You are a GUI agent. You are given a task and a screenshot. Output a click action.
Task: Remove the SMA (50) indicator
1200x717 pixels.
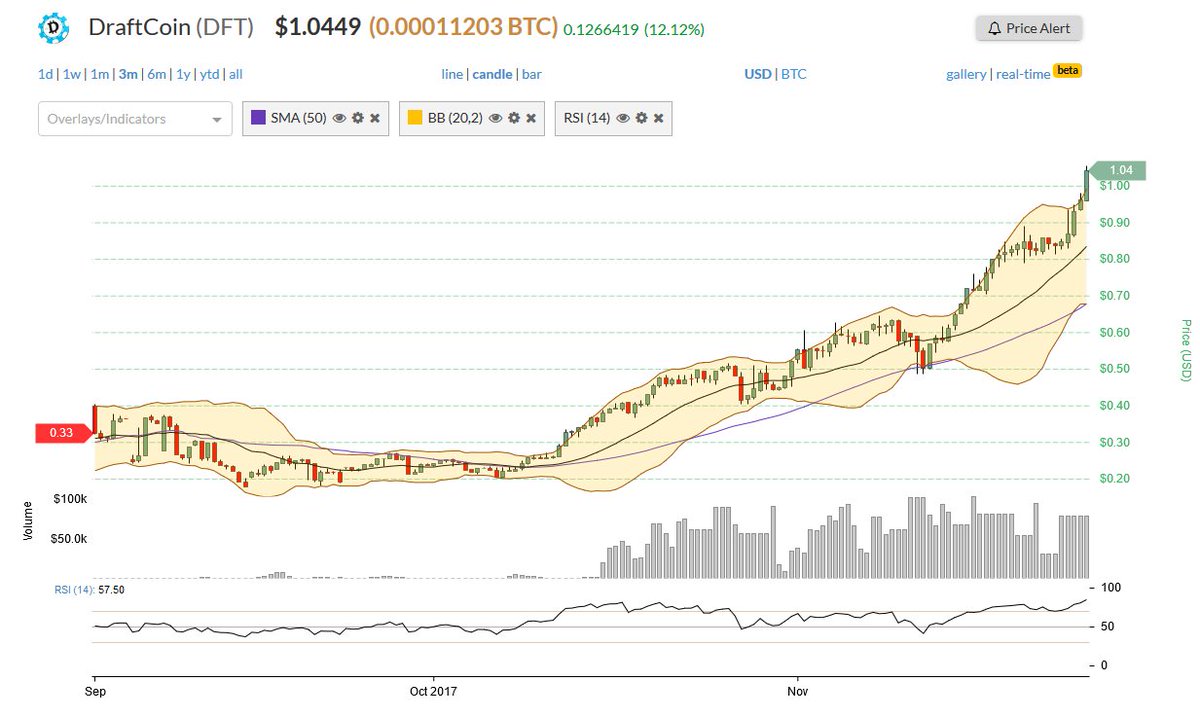375,118
